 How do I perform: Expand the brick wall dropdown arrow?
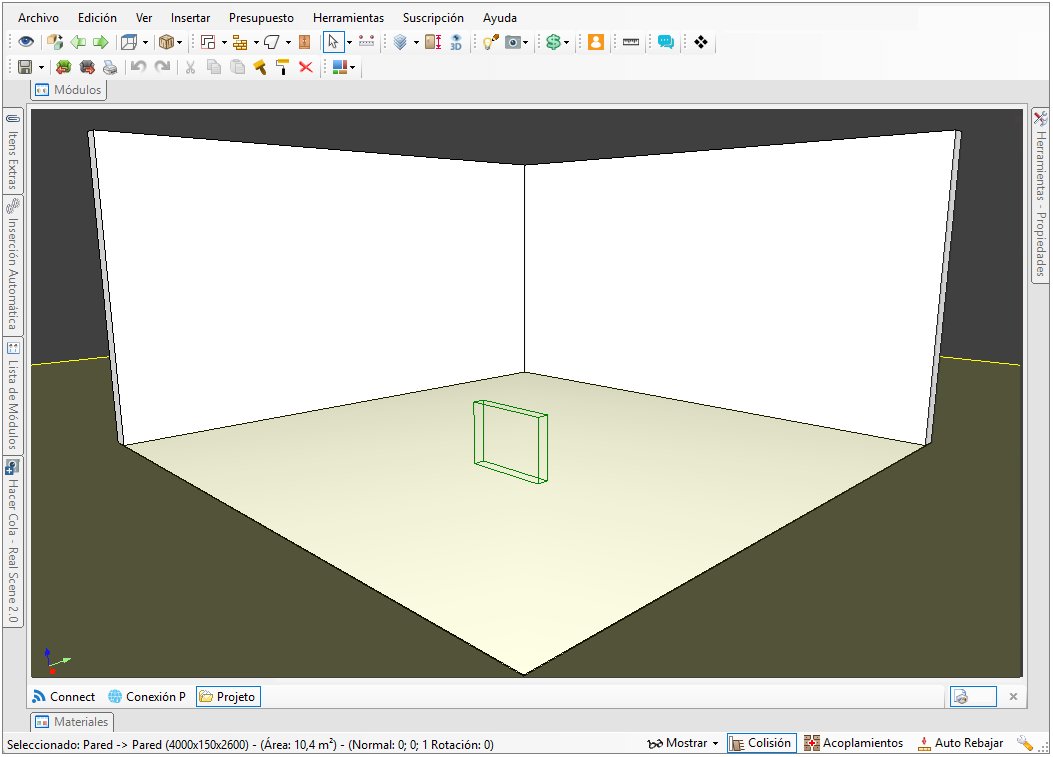tap(256, 42)
